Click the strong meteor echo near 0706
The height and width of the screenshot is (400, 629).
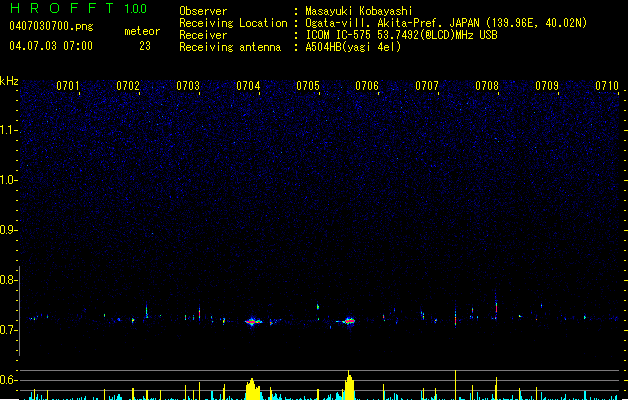point(349,321)
